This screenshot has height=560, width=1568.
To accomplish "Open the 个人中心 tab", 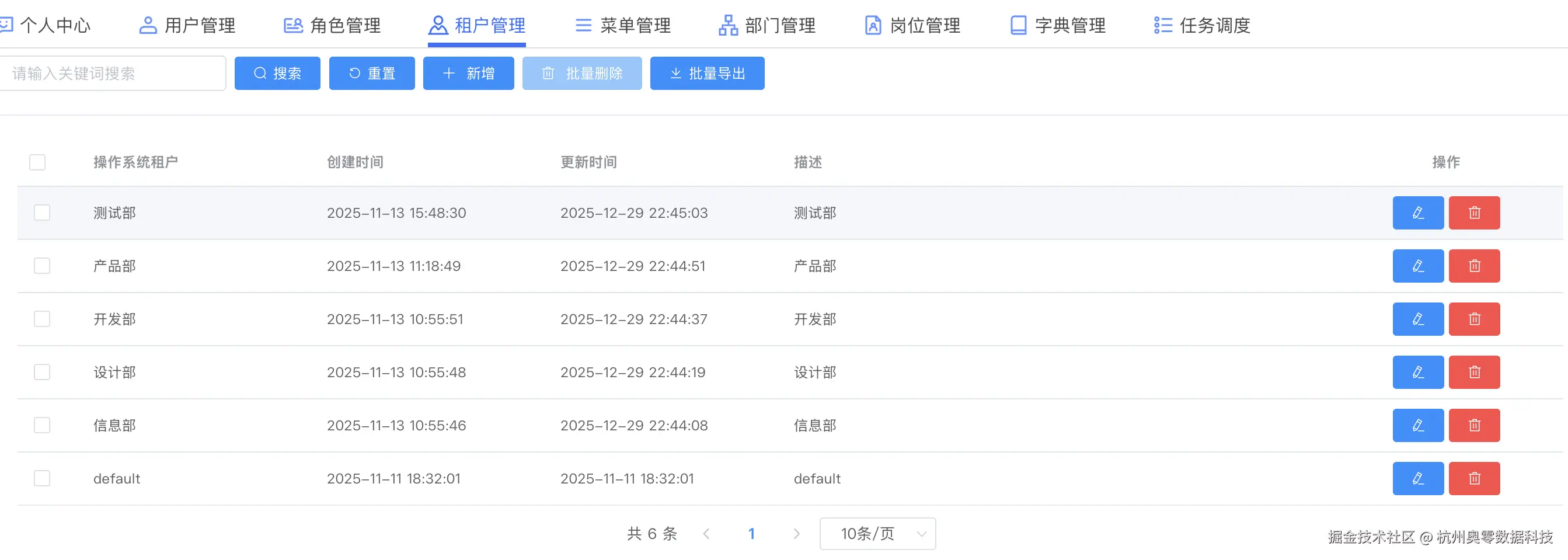I will 45,25.
